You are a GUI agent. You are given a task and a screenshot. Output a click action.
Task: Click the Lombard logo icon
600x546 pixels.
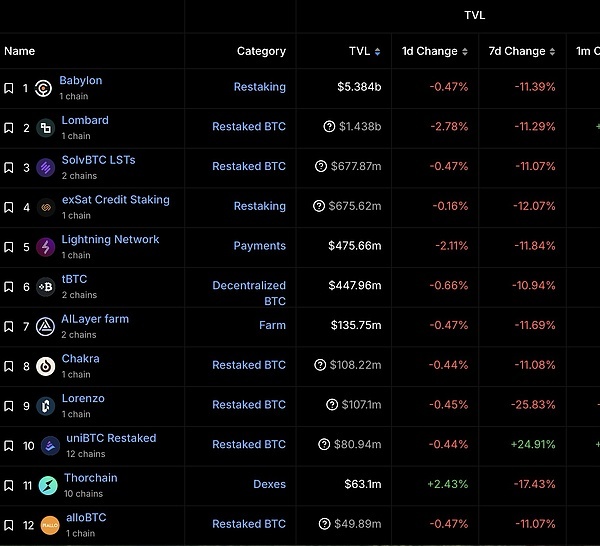tap(45, 128)
